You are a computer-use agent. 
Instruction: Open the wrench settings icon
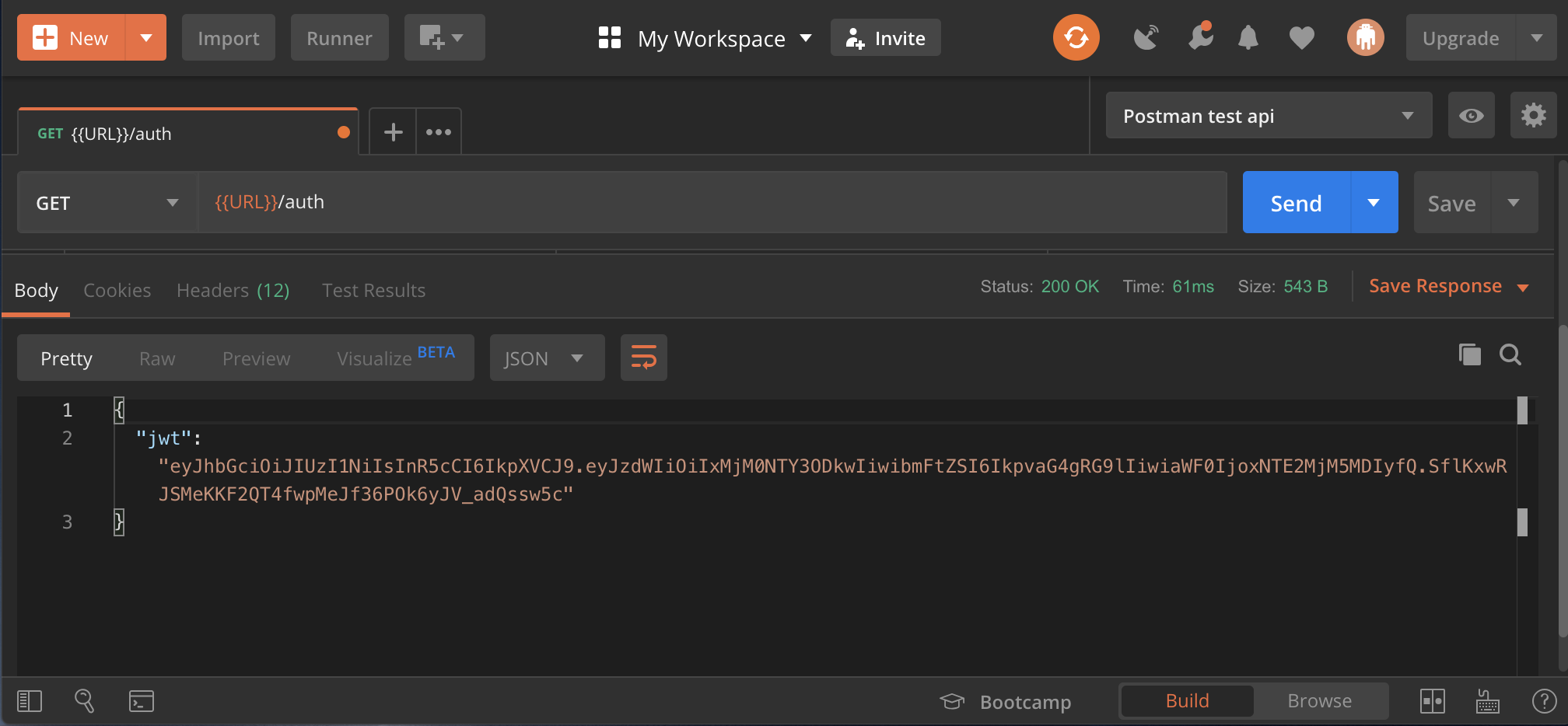(x=1201, y=36)
